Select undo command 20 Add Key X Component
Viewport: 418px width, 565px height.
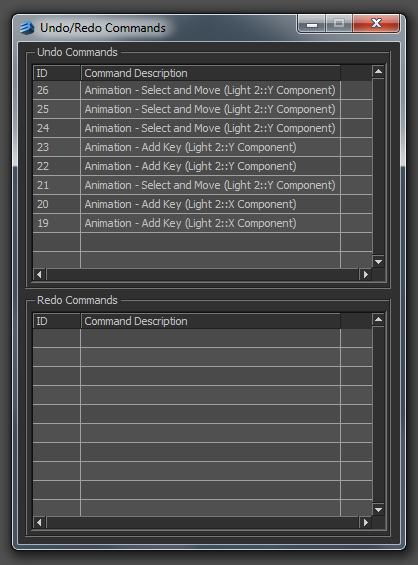coord(203,204)
